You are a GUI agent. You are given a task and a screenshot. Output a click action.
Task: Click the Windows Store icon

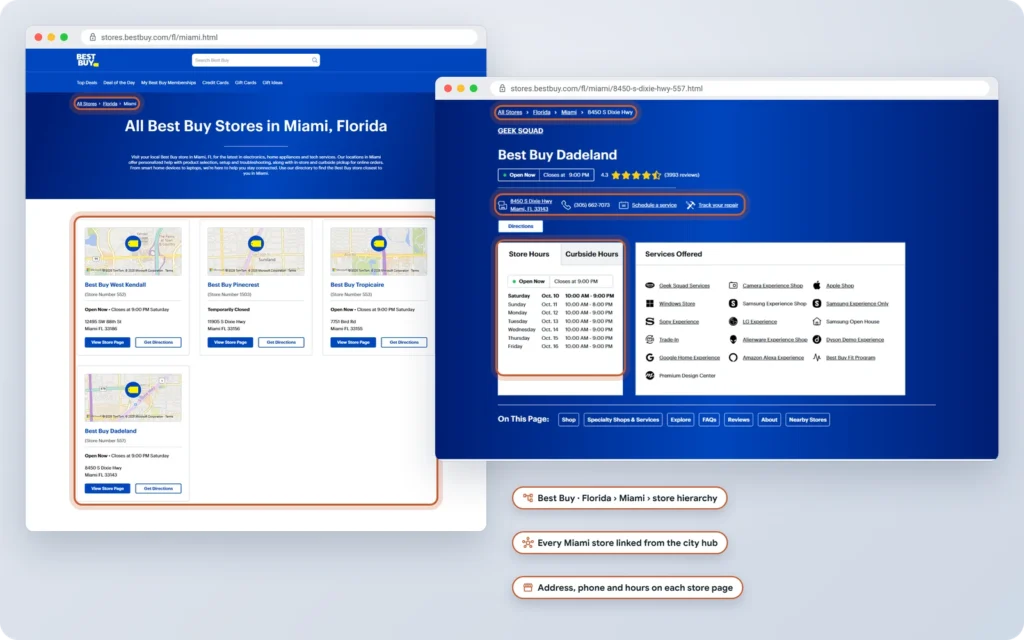(649, 304)
